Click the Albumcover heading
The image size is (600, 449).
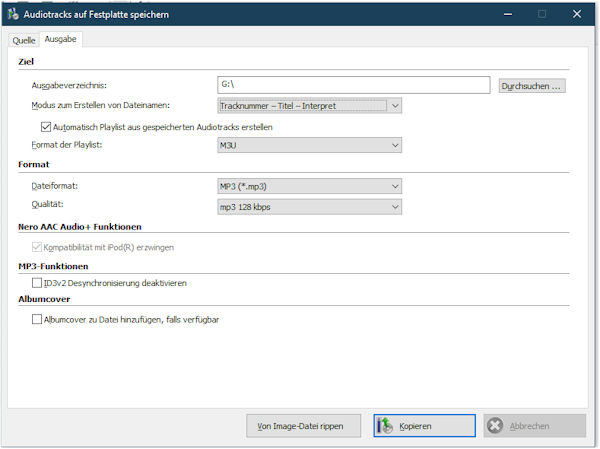44,299
